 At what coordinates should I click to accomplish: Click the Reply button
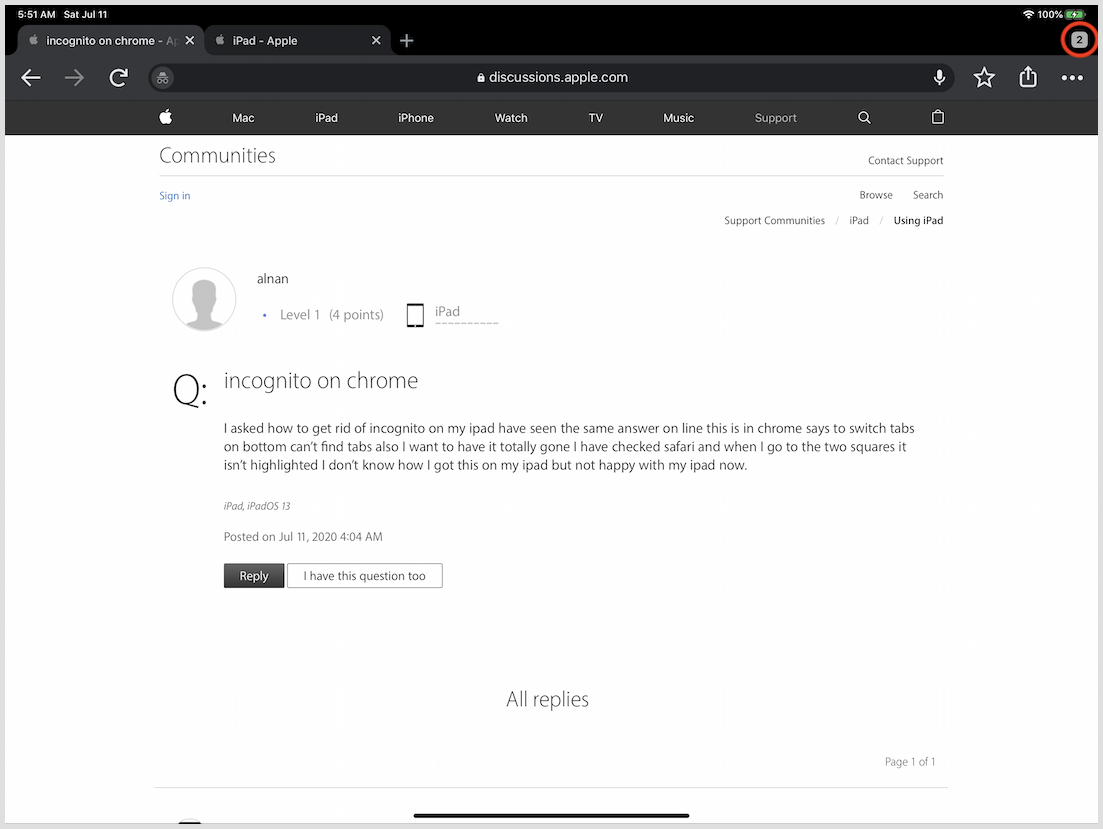[254, 576]
